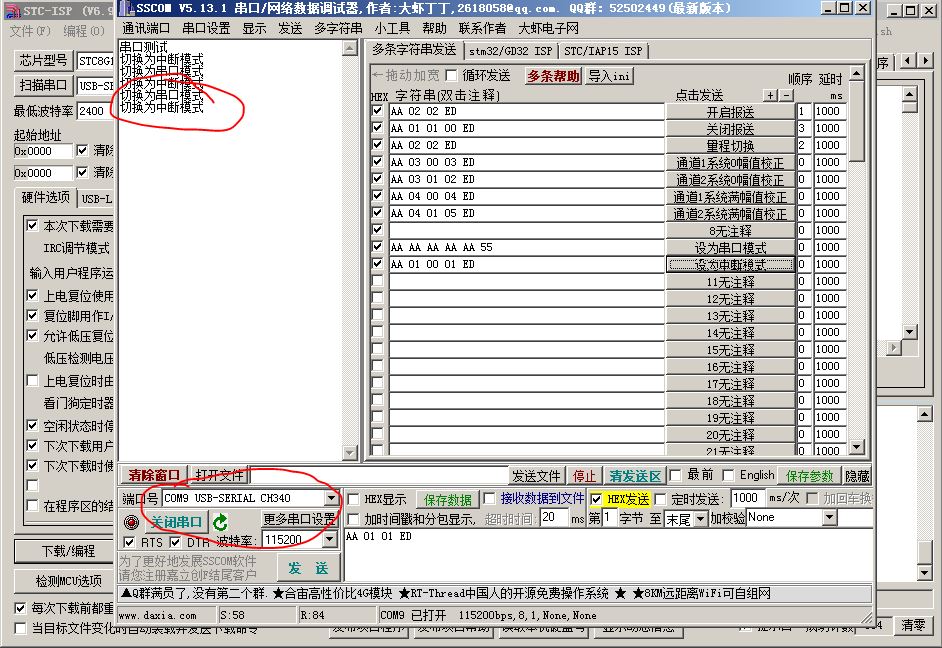The image size is (942, 648).
Task: Enable the 定时发送 checkbox
Action: tap(660, 499)
